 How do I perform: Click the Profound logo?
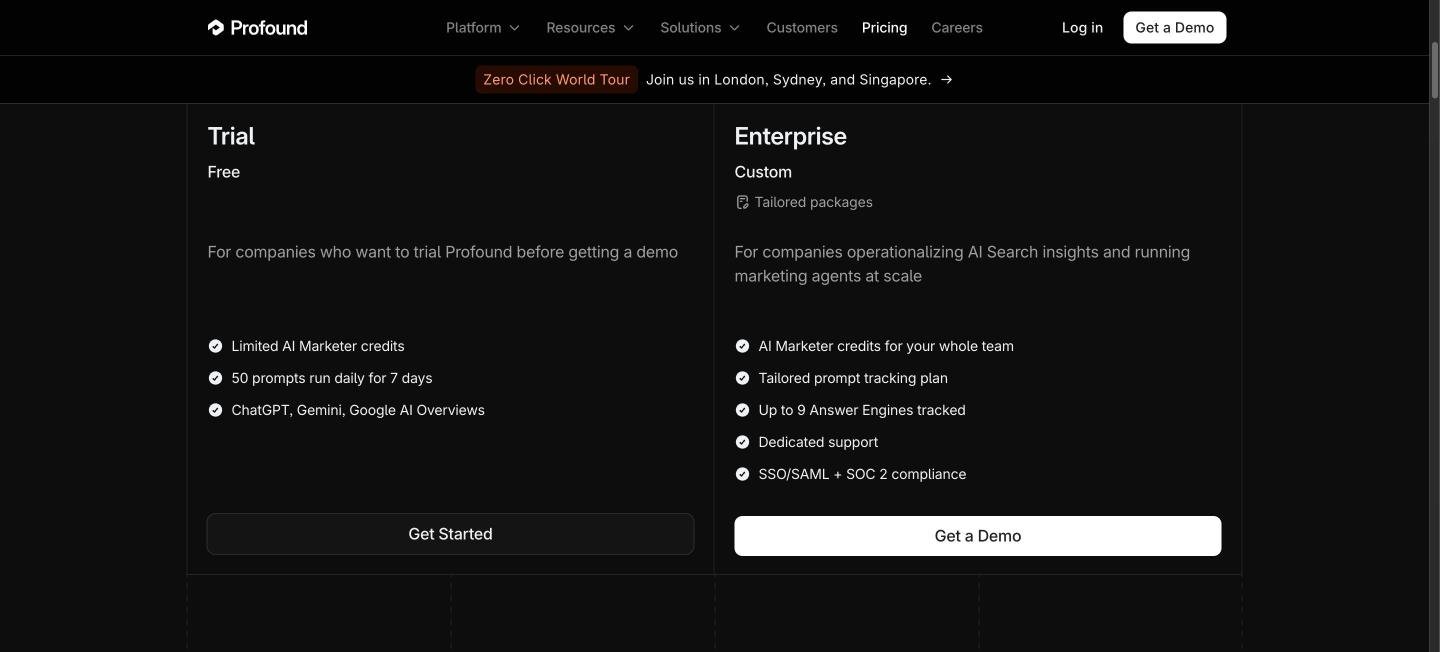point(257,28)
